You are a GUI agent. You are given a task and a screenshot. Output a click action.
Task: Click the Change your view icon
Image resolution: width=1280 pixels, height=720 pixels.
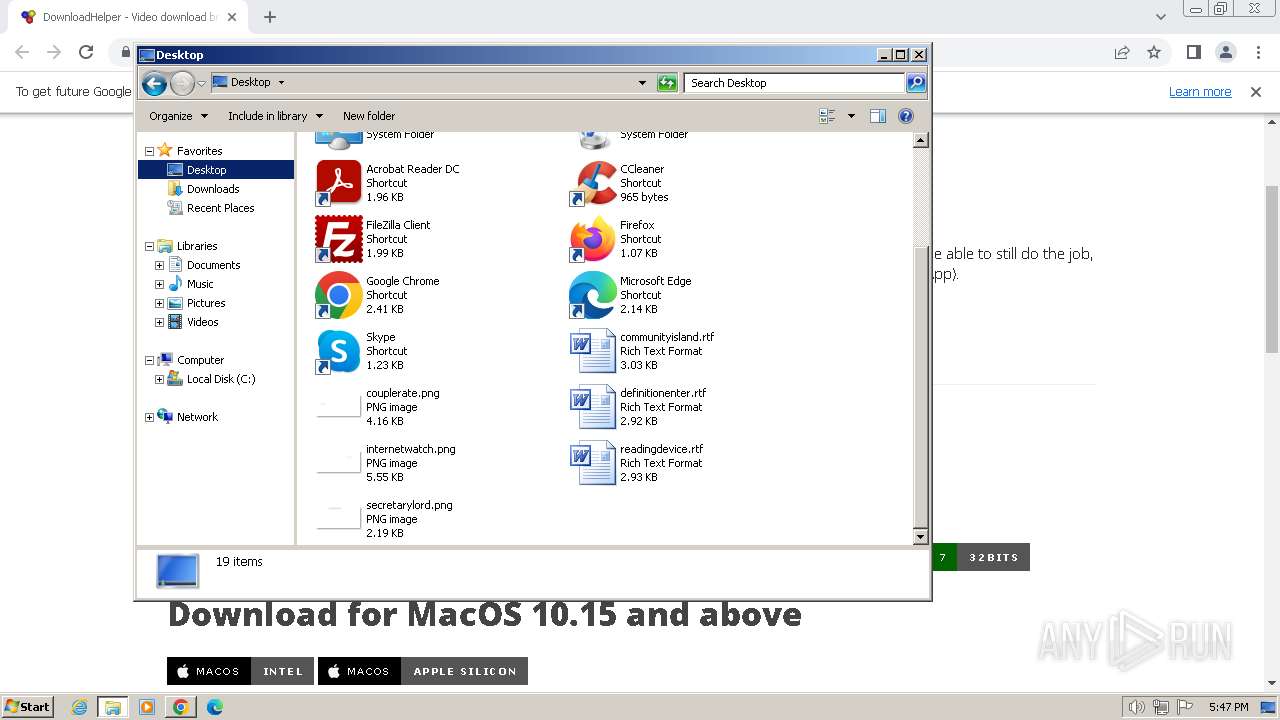tap(827, 116)
